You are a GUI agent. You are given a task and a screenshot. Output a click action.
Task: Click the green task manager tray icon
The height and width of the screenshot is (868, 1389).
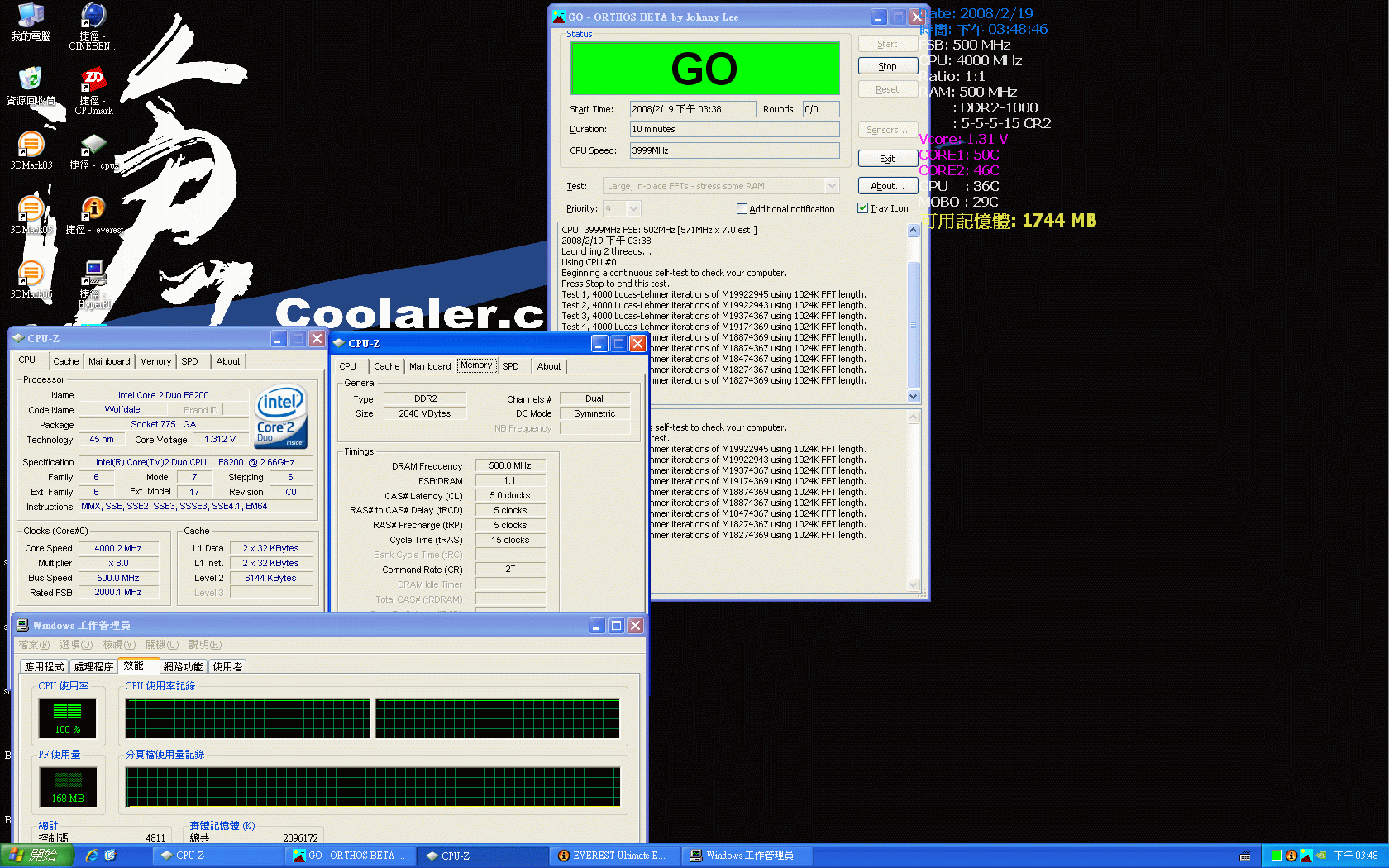click(x=1277, y=856)
